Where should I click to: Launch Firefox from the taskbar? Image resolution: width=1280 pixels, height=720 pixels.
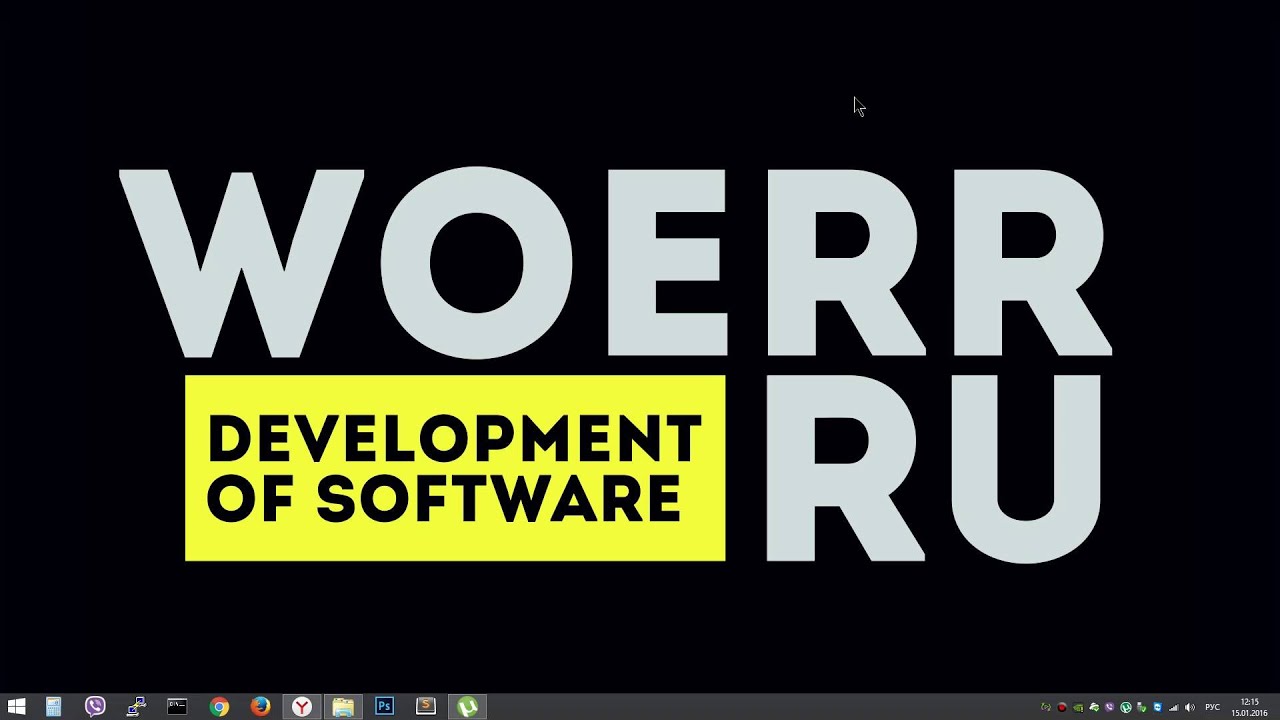coord(260,707)
